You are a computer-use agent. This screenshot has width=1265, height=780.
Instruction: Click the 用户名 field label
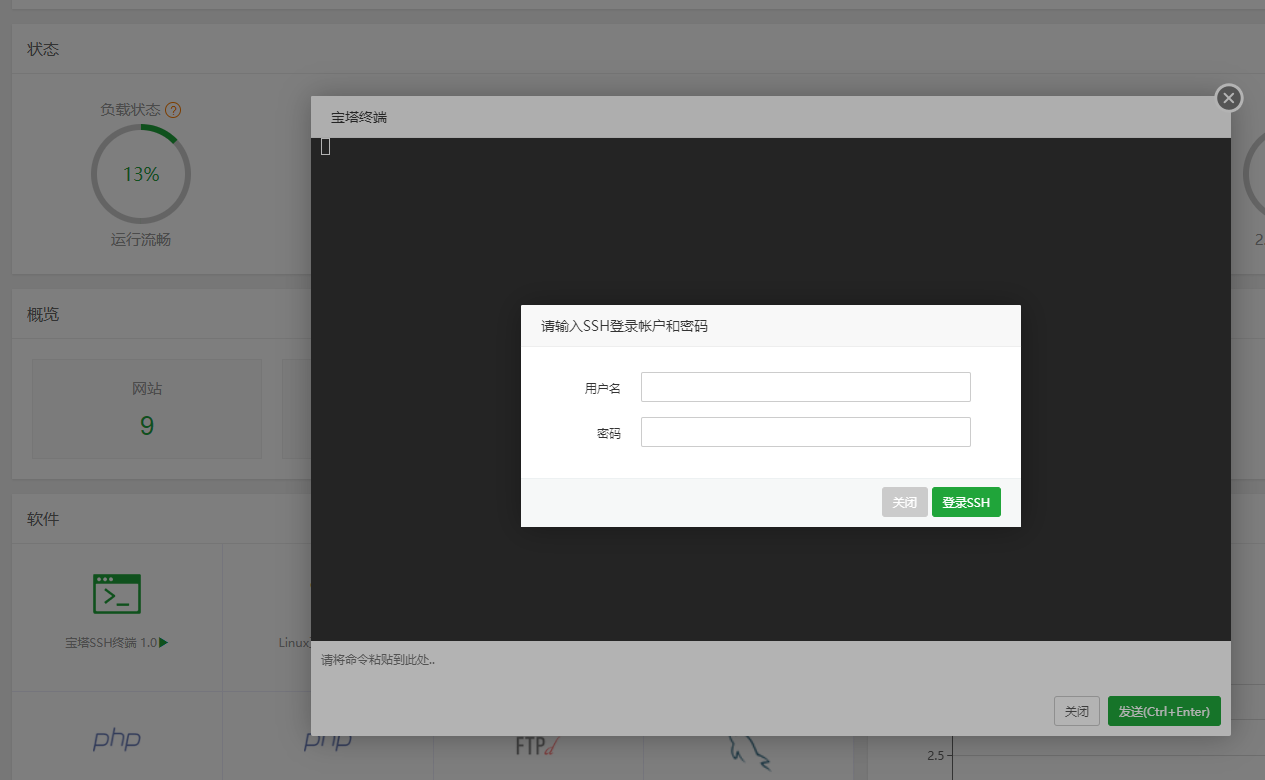[603, 388]
